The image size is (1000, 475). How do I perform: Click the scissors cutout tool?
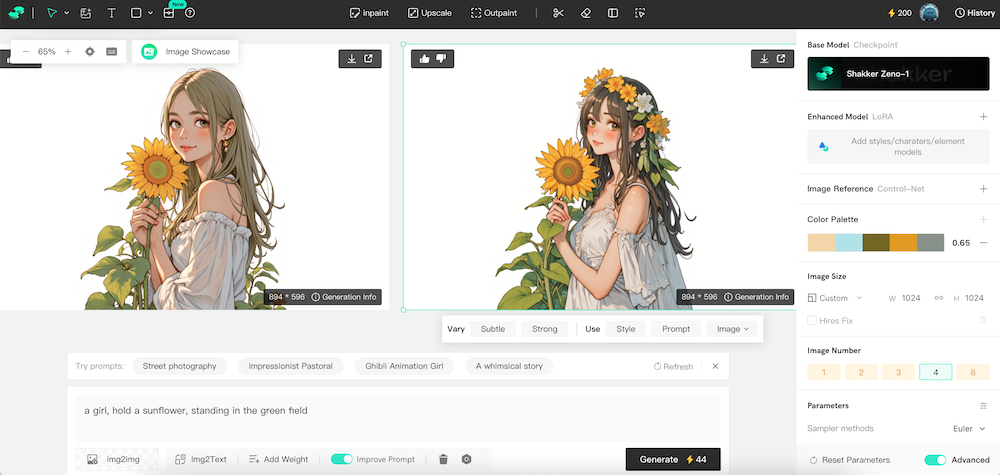(x=558, y=13)
